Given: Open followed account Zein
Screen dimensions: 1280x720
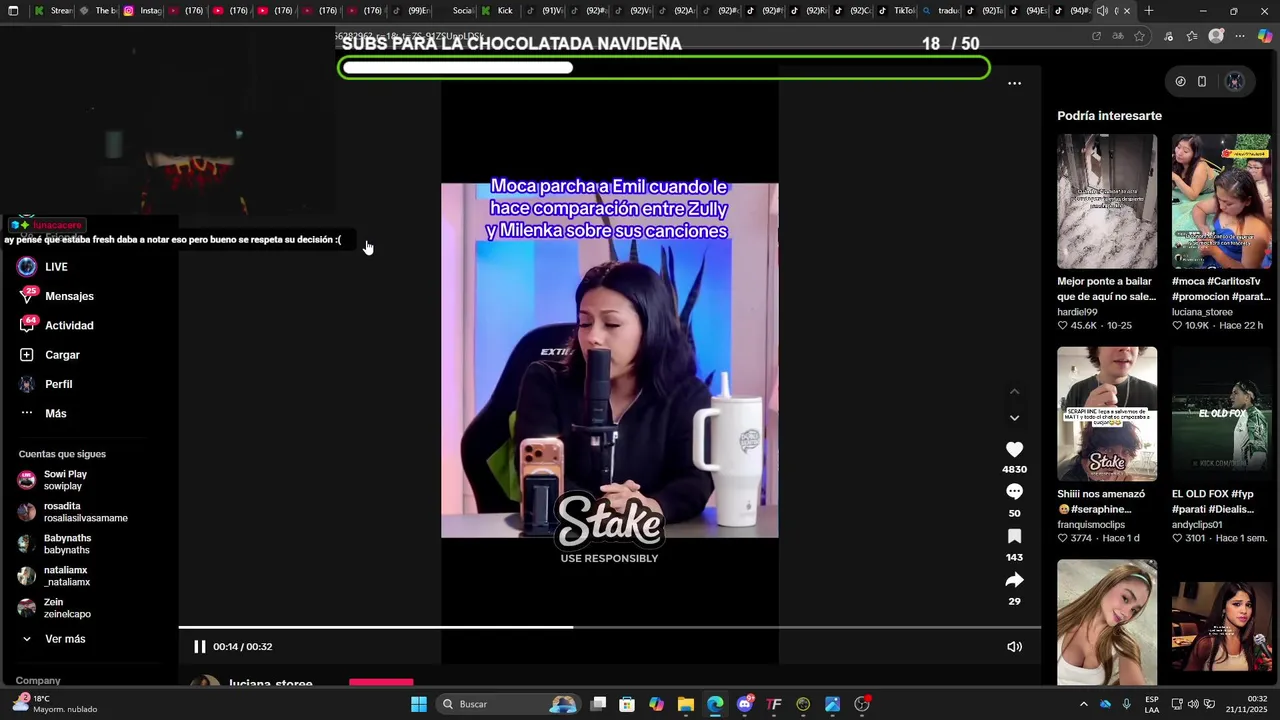Looking at the screenshot, I should [66, 608].
